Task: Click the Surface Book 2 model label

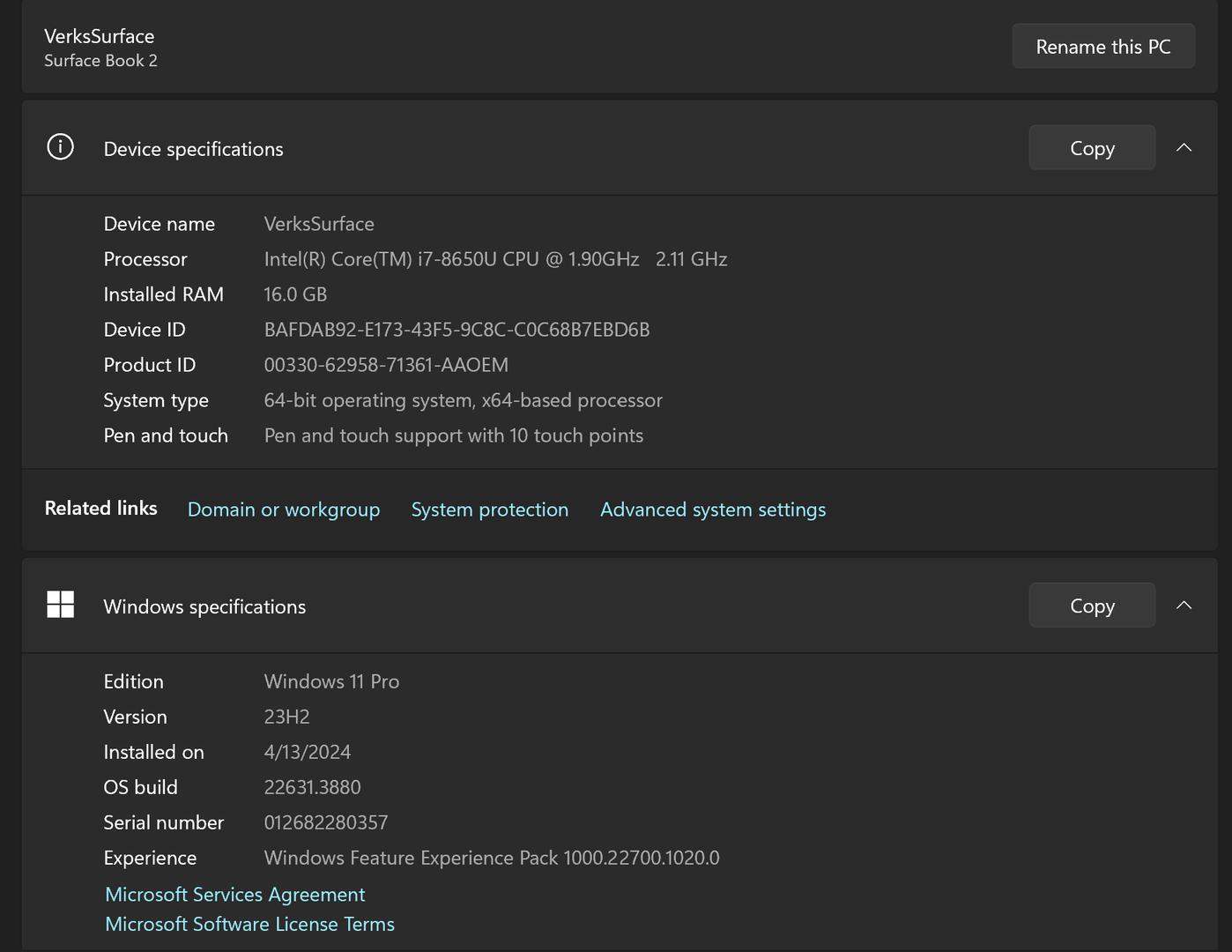Action: pos(100,61)
